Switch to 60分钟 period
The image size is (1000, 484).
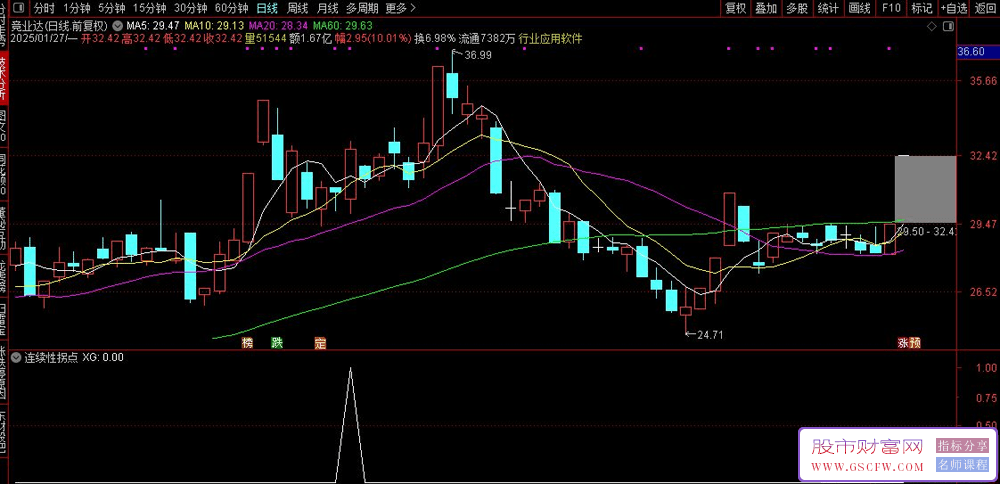coord(231,8)
